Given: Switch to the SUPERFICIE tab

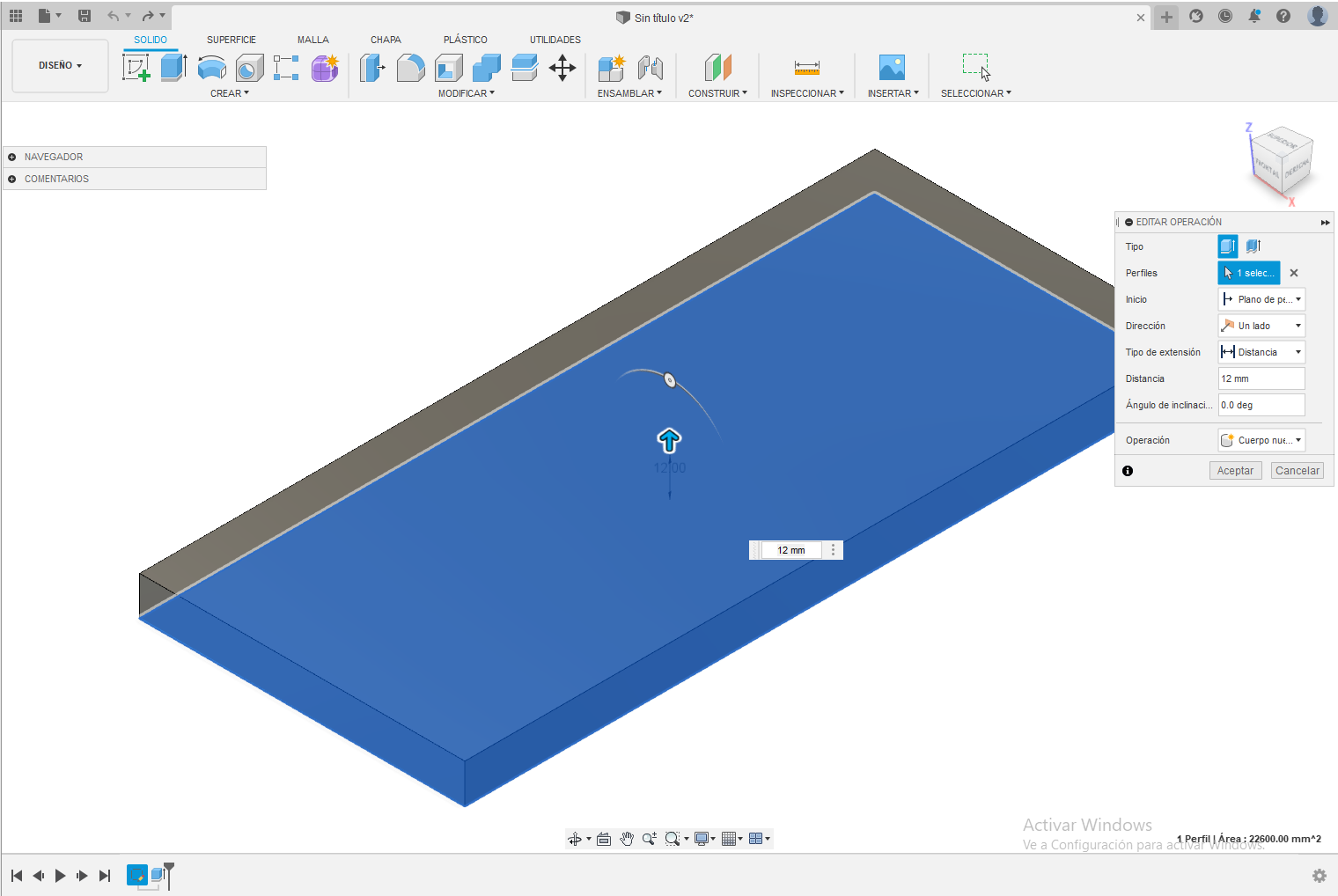Looking at the screenshot, I should (232, 40).
